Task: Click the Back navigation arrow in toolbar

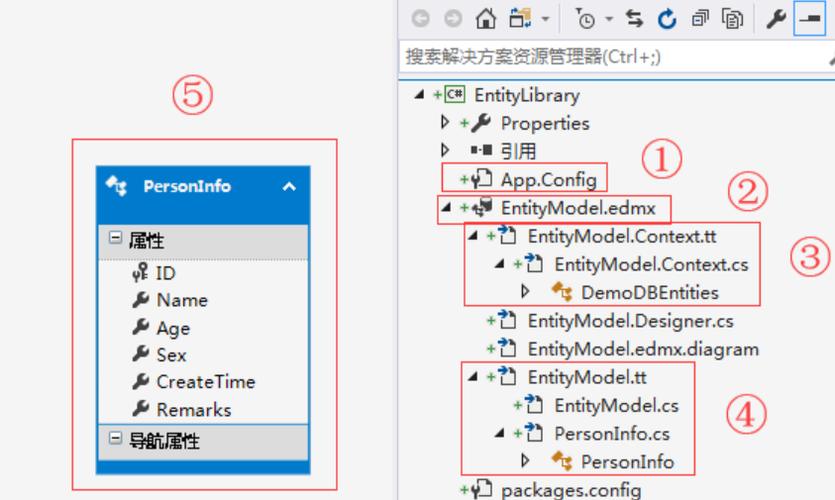Action: point(420,19)
